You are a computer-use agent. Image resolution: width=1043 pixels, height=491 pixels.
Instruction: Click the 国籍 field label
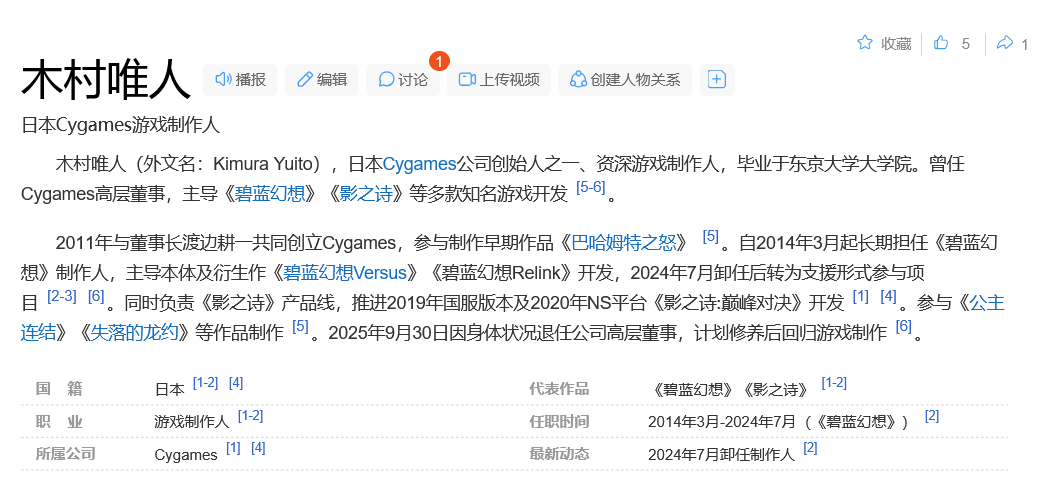pos(59,389)
